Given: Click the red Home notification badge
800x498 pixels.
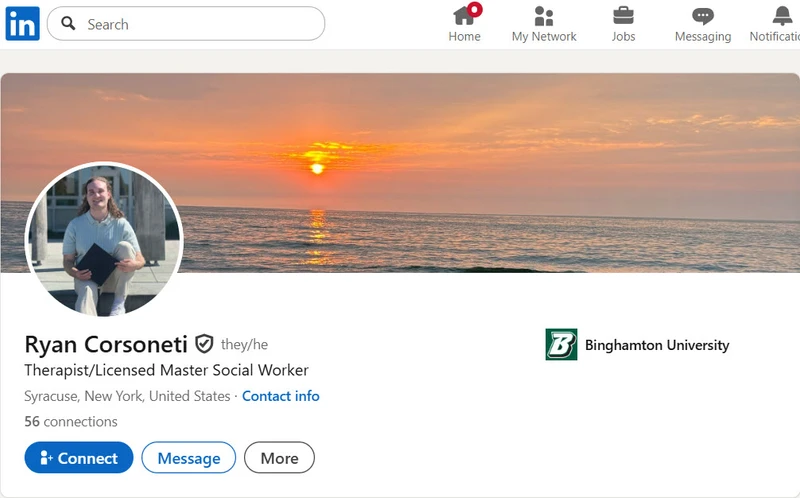Looking at the screenshot, I should click(475, 9).
